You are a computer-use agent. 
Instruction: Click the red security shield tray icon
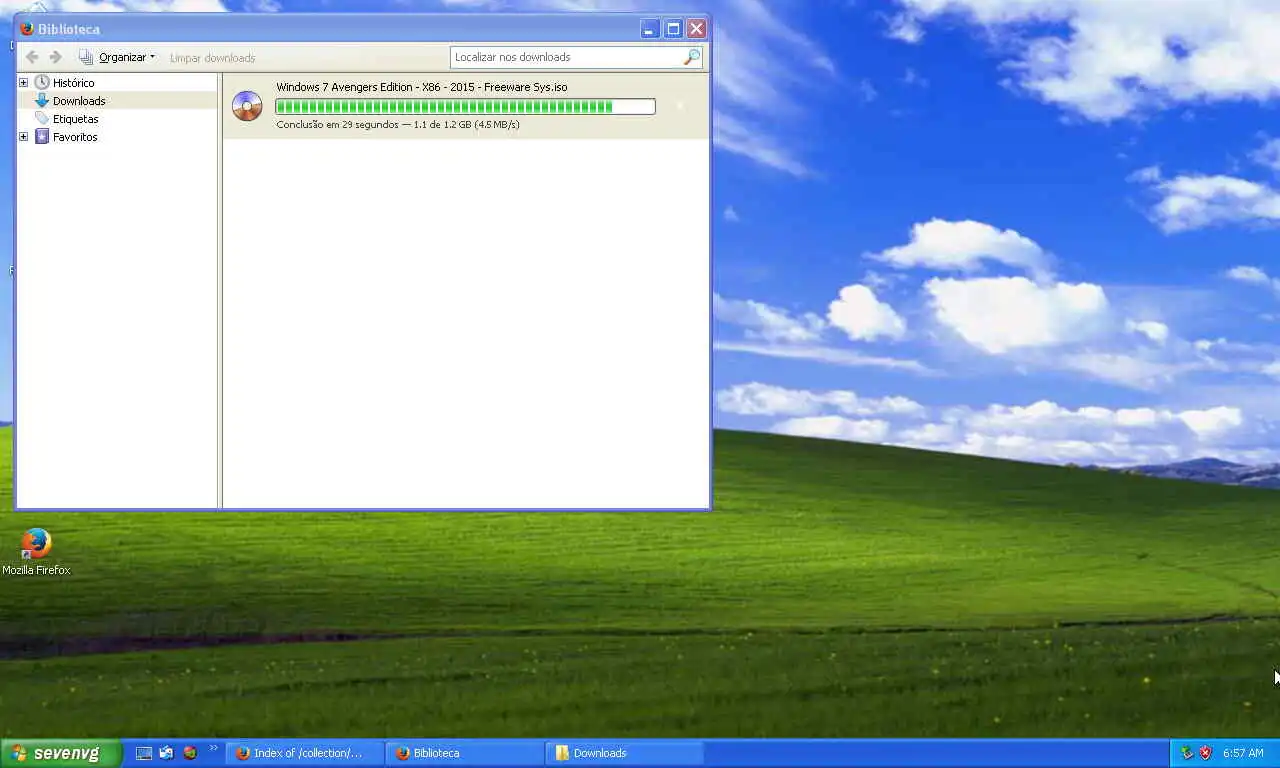click(1205, 753)
